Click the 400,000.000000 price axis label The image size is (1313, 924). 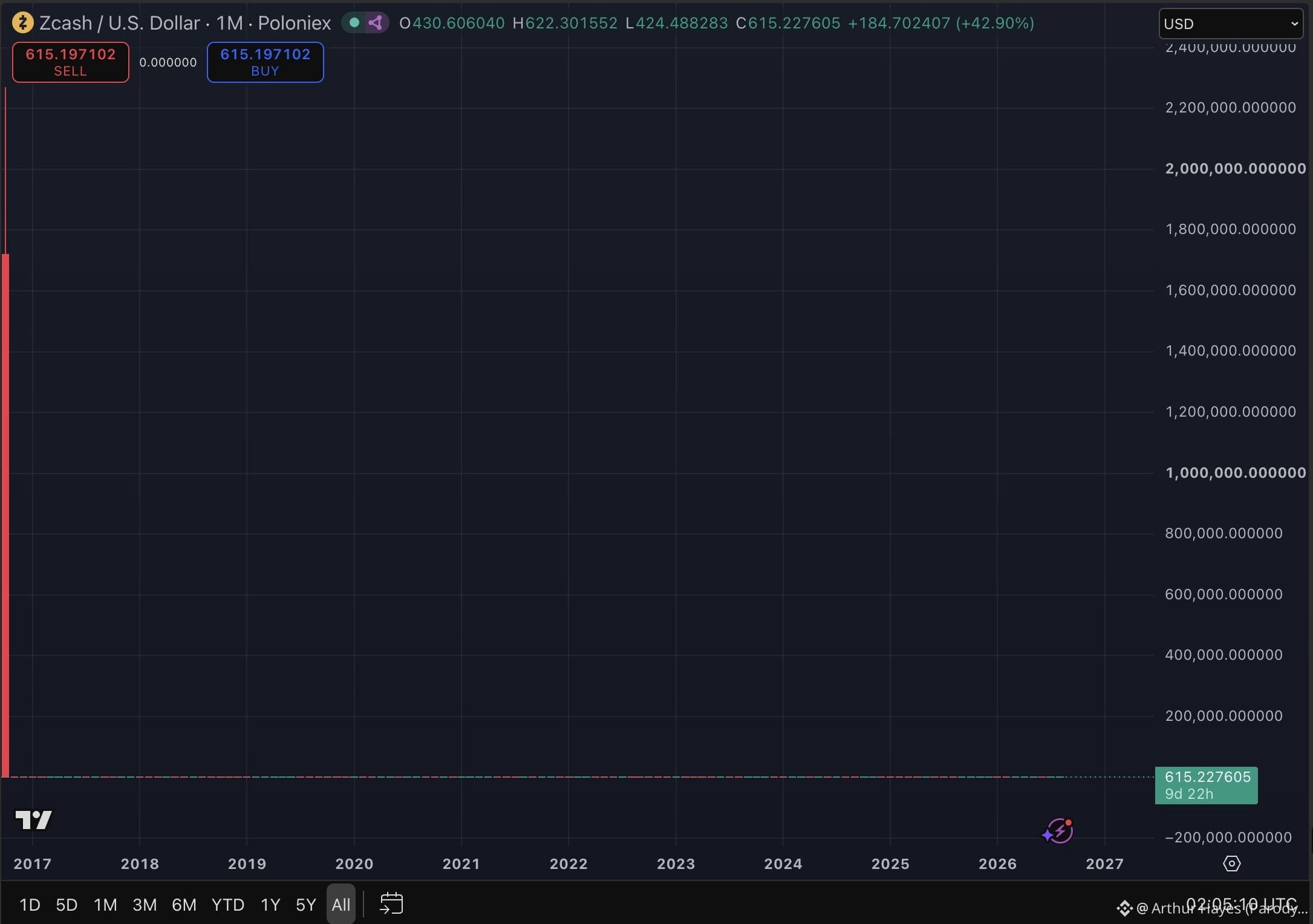click(x=1223, y=655)
